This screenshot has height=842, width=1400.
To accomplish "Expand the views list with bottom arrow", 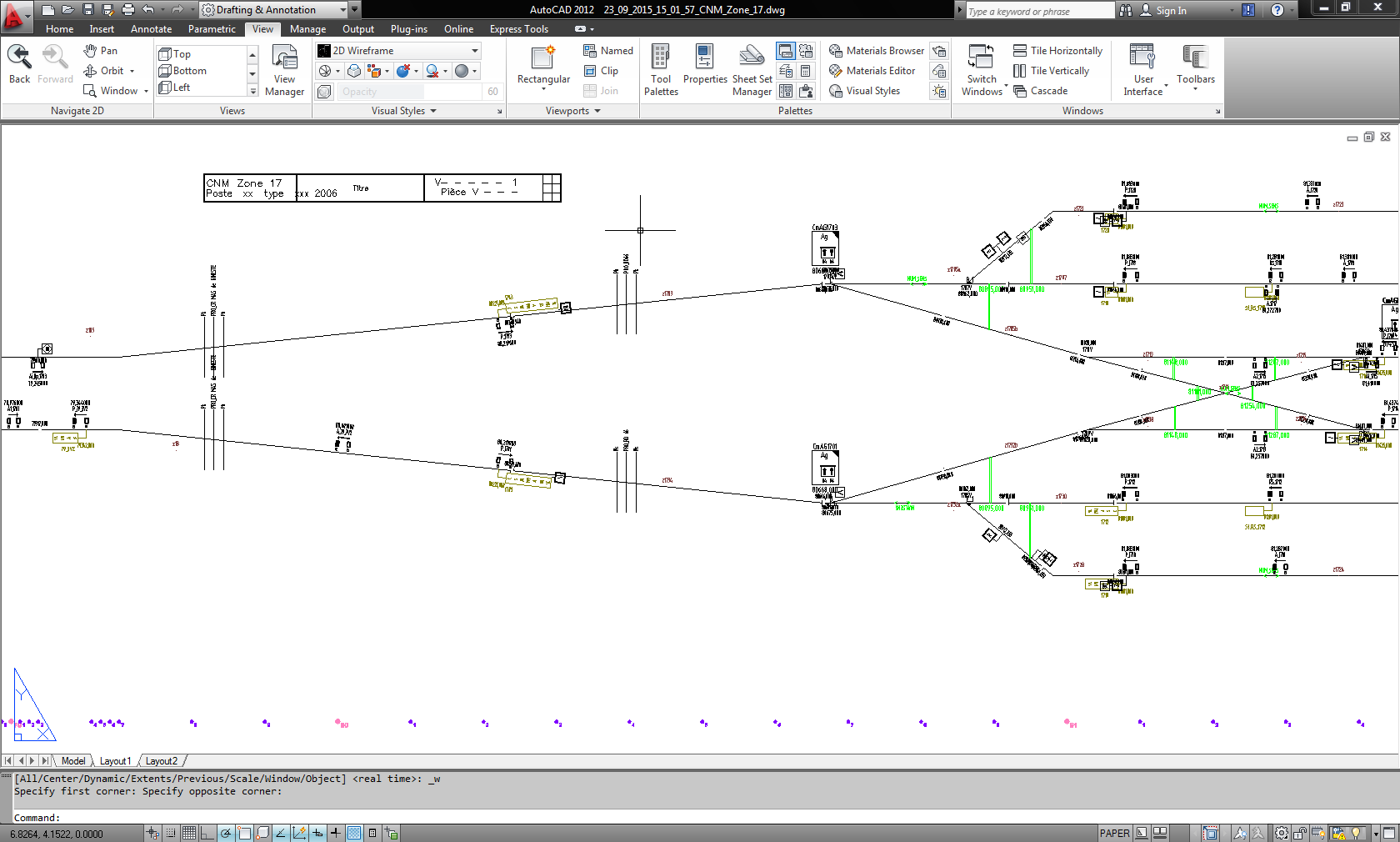I will pyautogui.click(x=252, y=91).
